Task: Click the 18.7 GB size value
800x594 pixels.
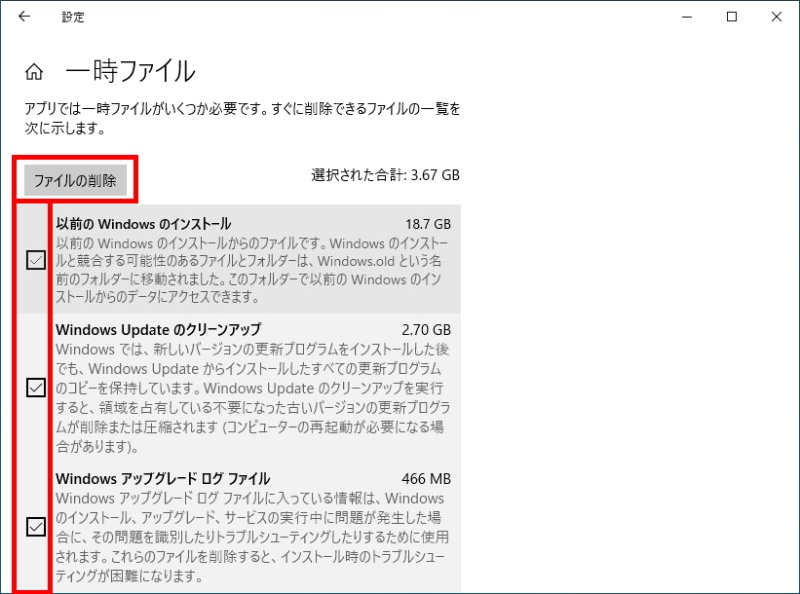Action: point(427,223)
